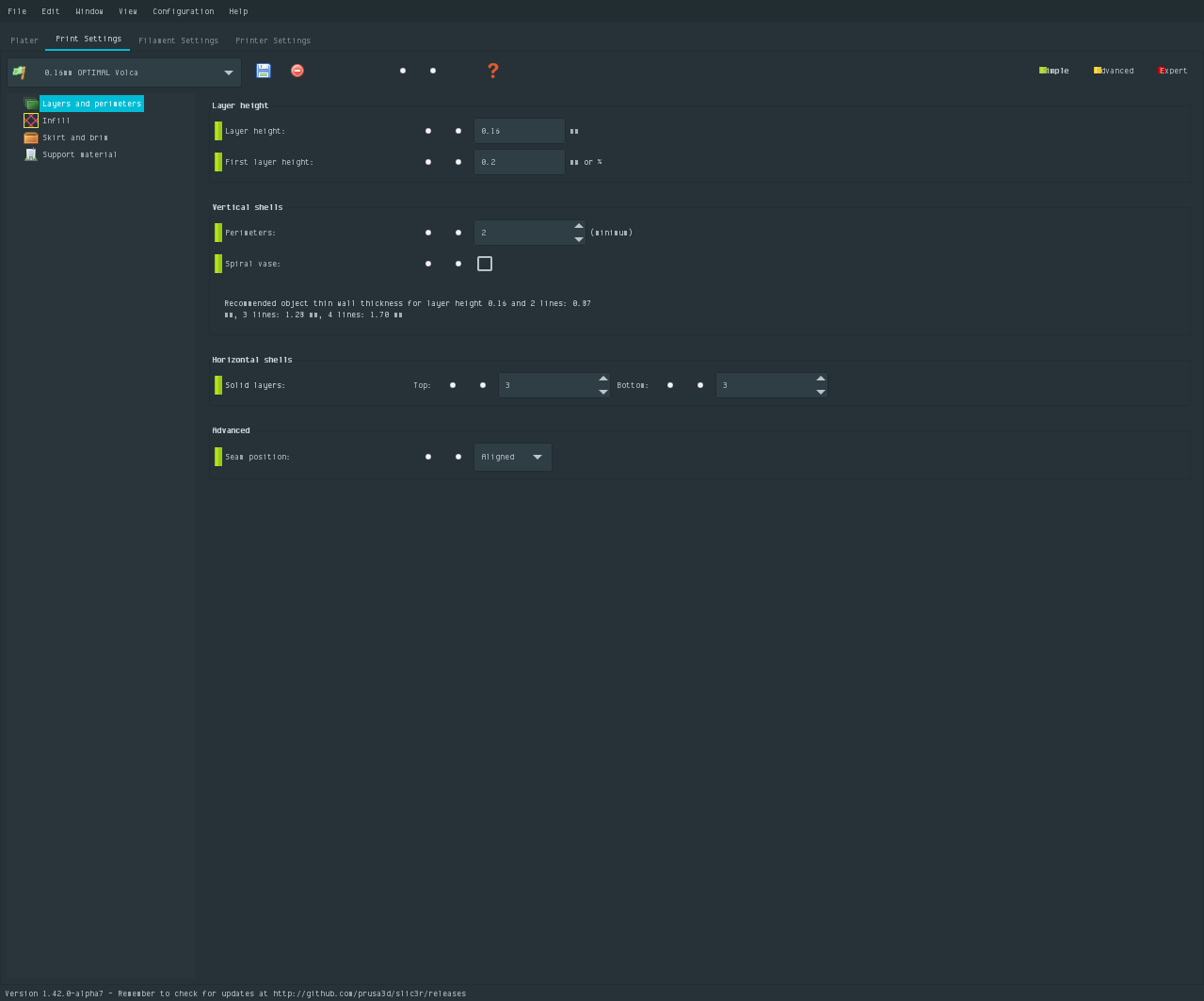Open the Help menu
Viewport: 1204px width, 1001px height.
click(x=238, y=11)
